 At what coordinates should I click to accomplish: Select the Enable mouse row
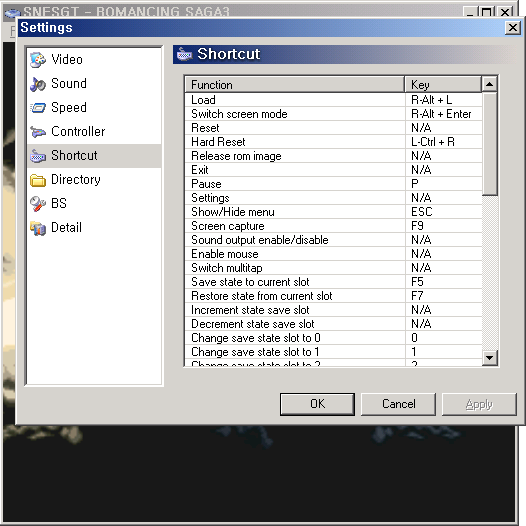point(333,254)
